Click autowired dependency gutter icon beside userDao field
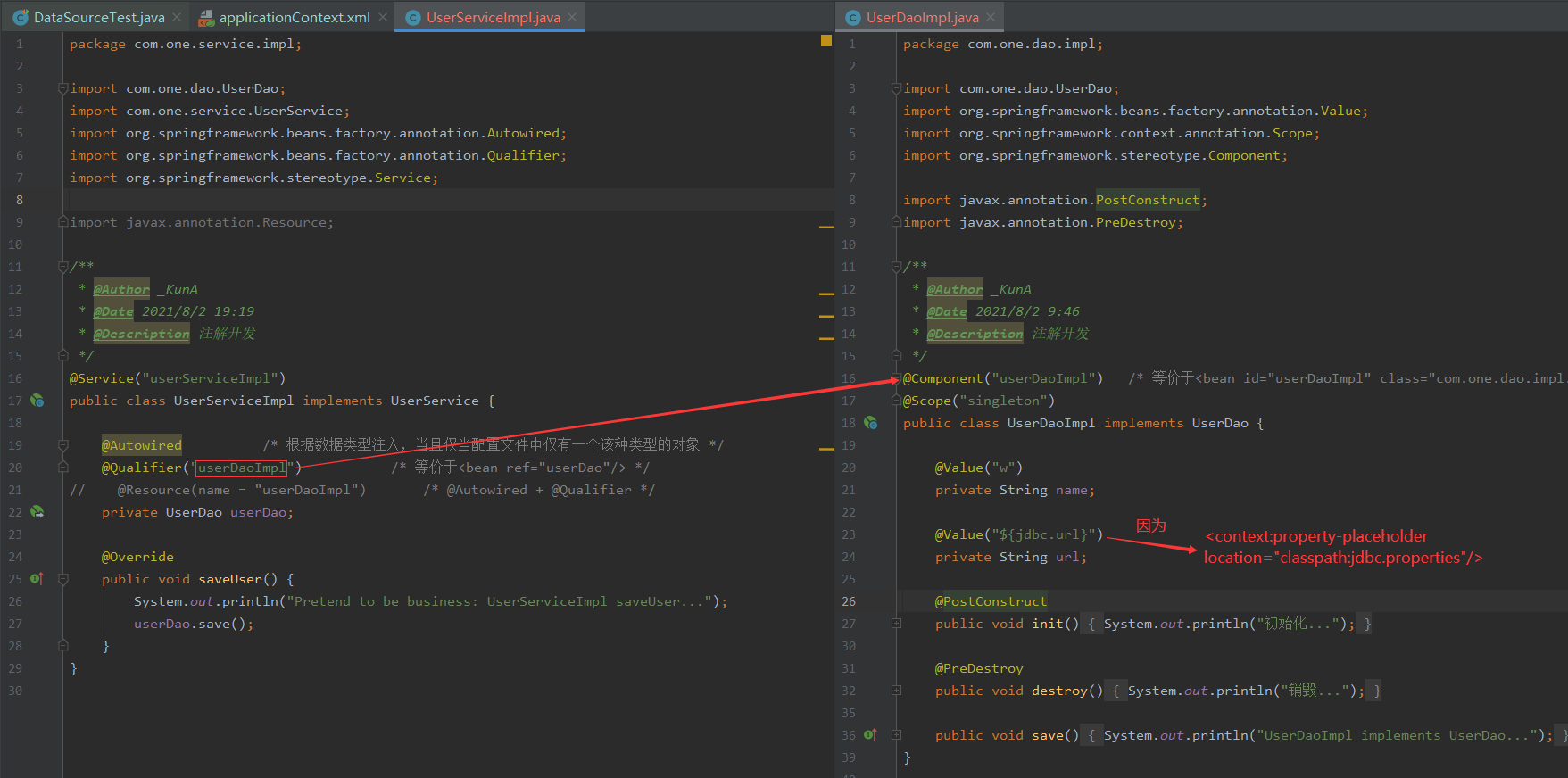Screen dimensions: 1568x778 pyautogui.click(x=37, y=512)
